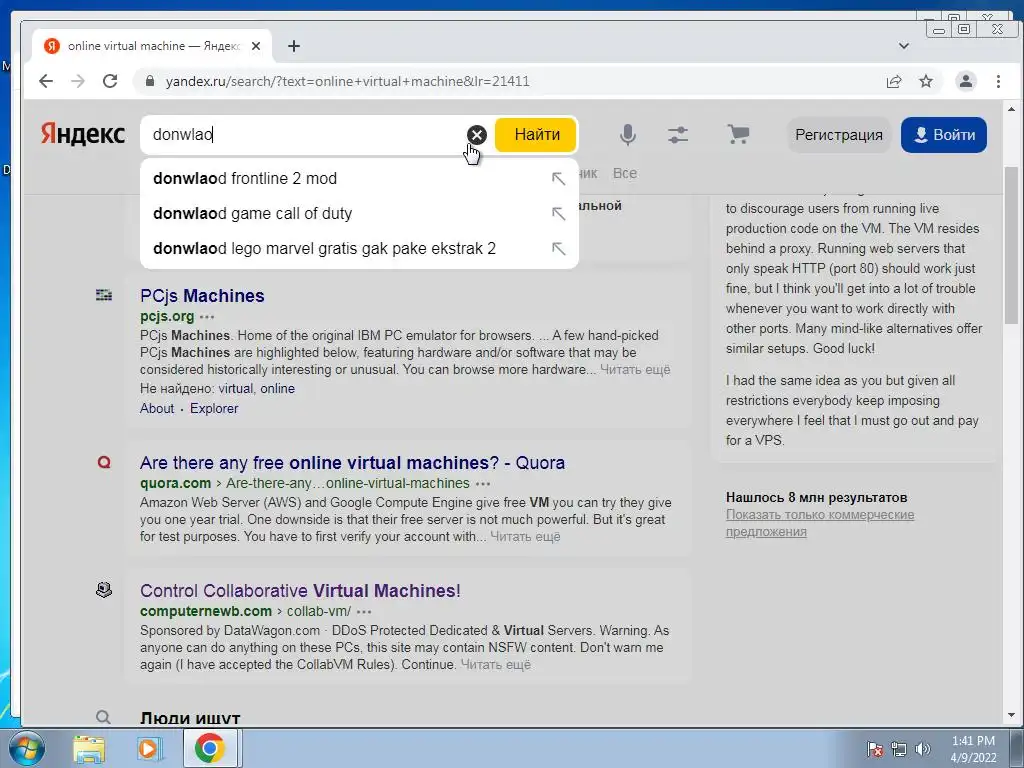This screenshot has height=768, width=1024.
Task: Open network tray icon
Action: click(x=899, y=749)
